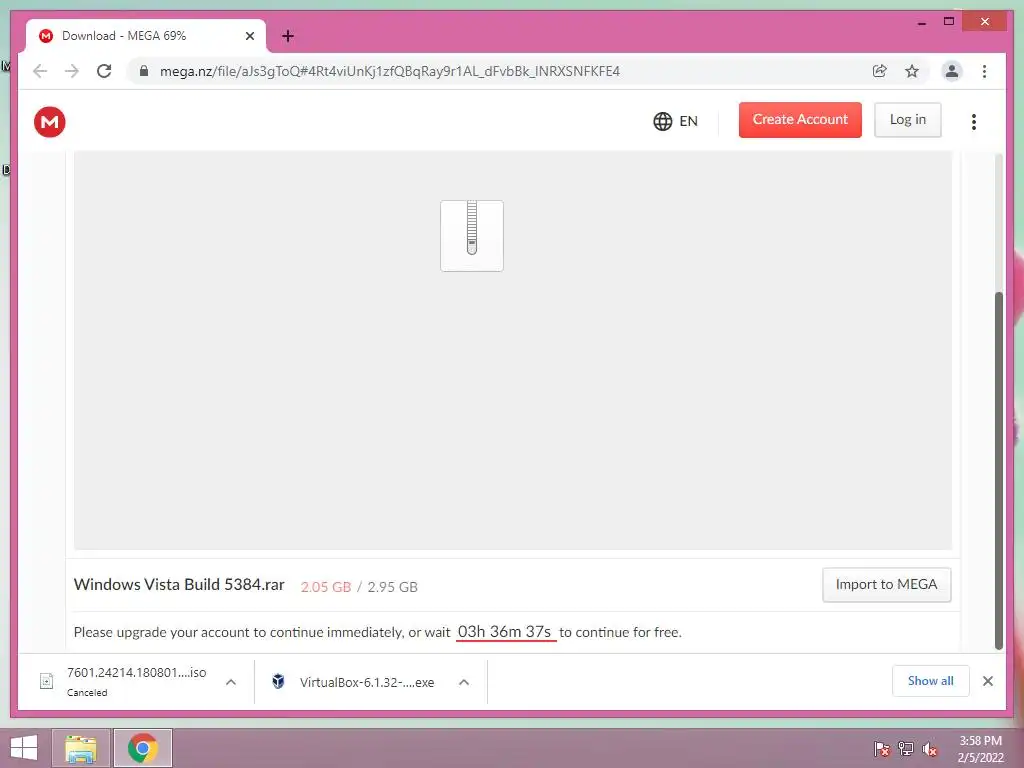Open a new tab with plus button

click(288, 36)
